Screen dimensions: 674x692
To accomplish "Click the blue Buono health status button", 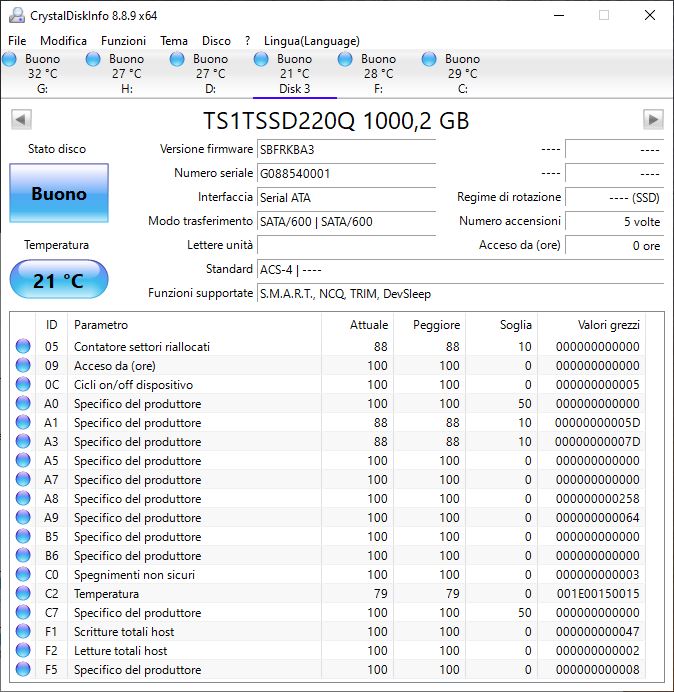I will tap(59, 194).
